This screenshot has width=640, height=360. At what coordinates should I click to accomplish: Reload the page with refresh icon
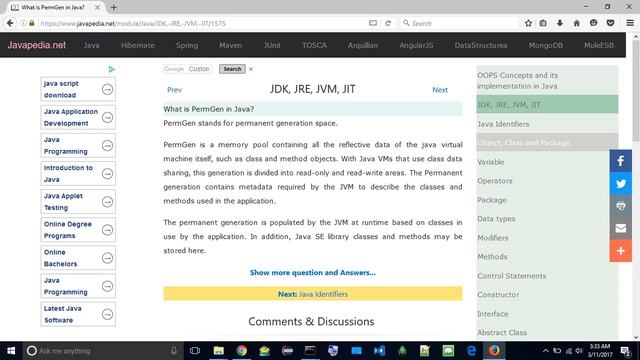388,23
